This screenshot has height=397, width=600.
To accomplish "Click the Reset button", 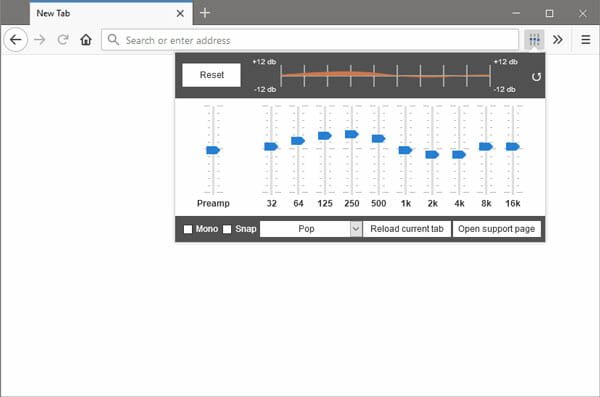I will [x=212, y=75].
